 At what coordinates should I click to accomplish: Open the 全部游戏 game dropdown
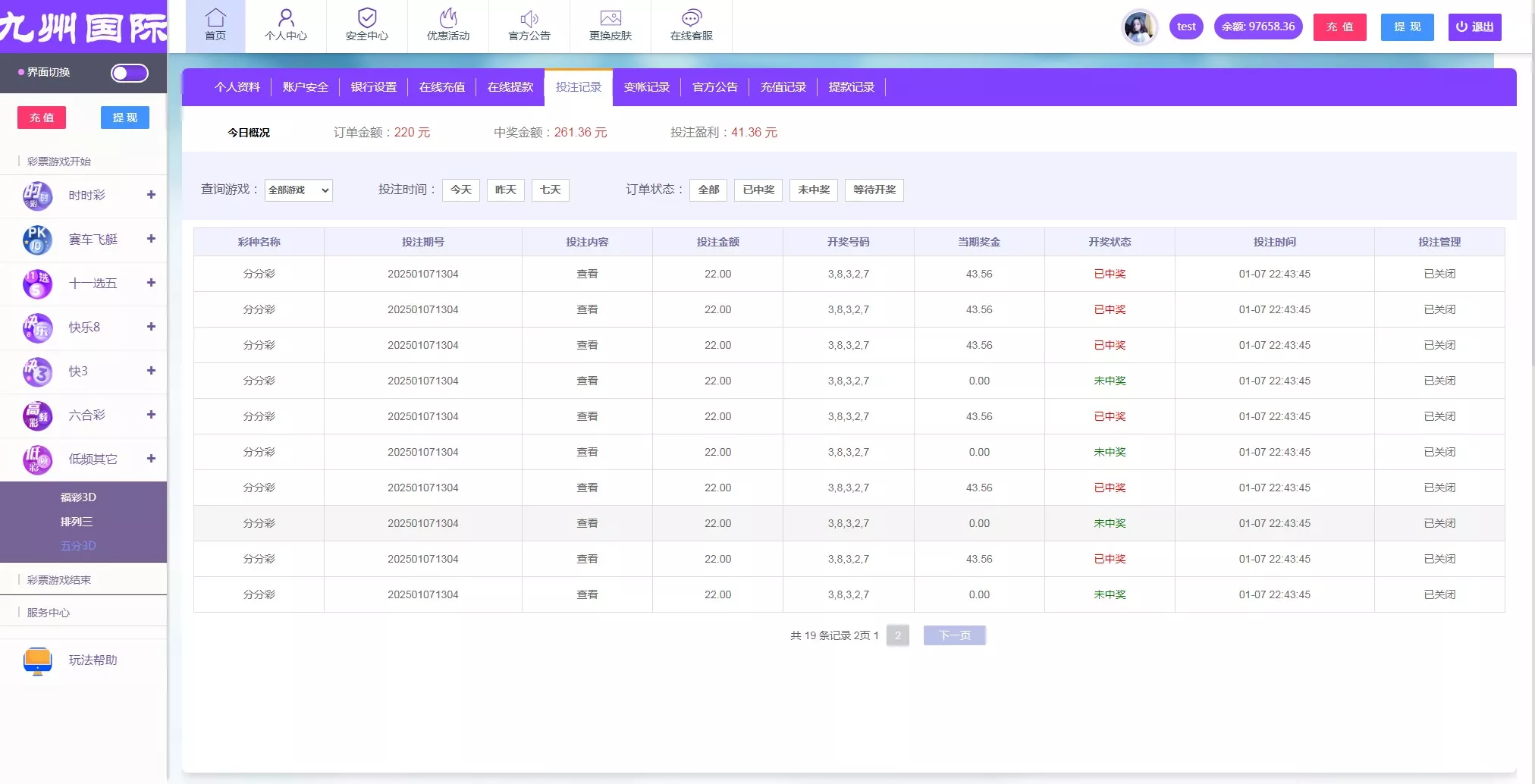(x=299, y=190)
